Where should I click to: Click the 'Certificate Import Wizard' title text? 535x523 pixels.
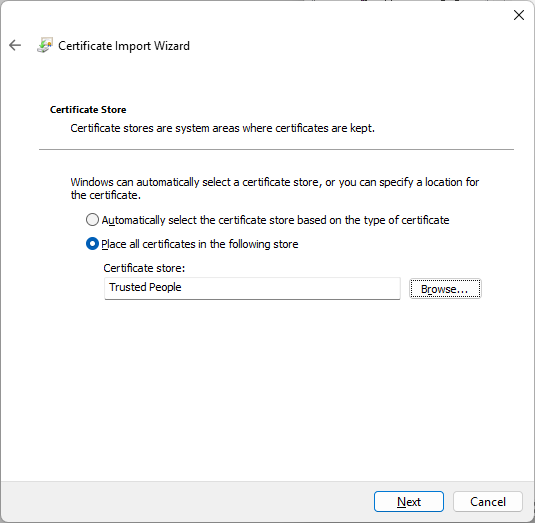(124, 46)
